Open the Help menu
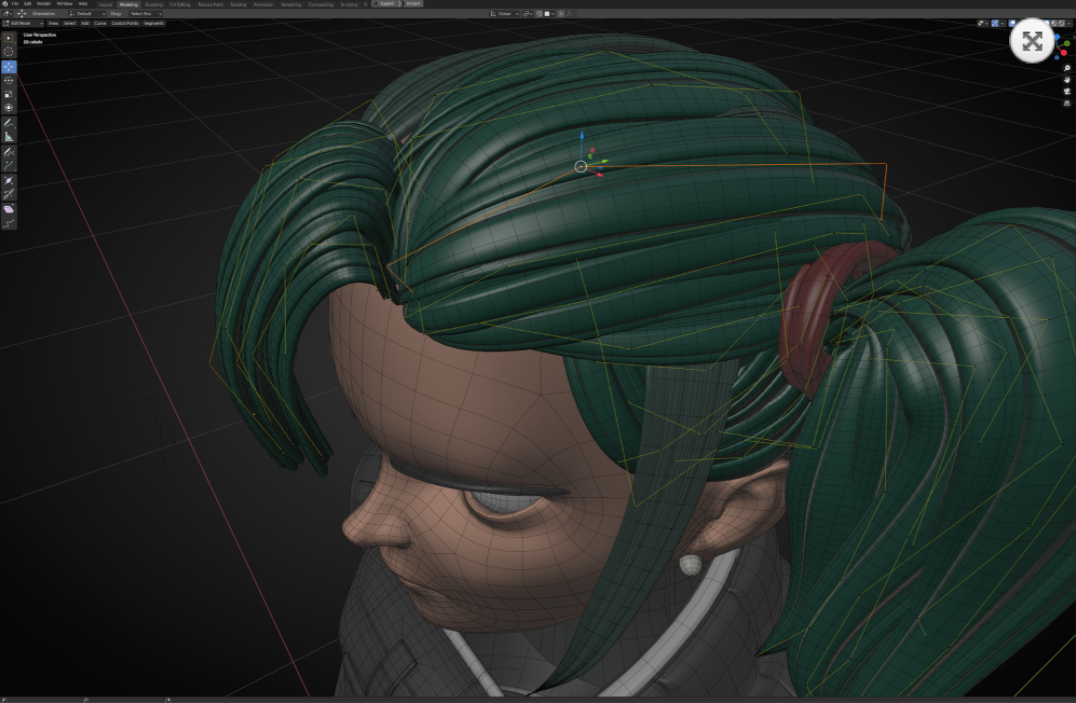The height and width of the screenshot is (703, 1076). [82, 3]
